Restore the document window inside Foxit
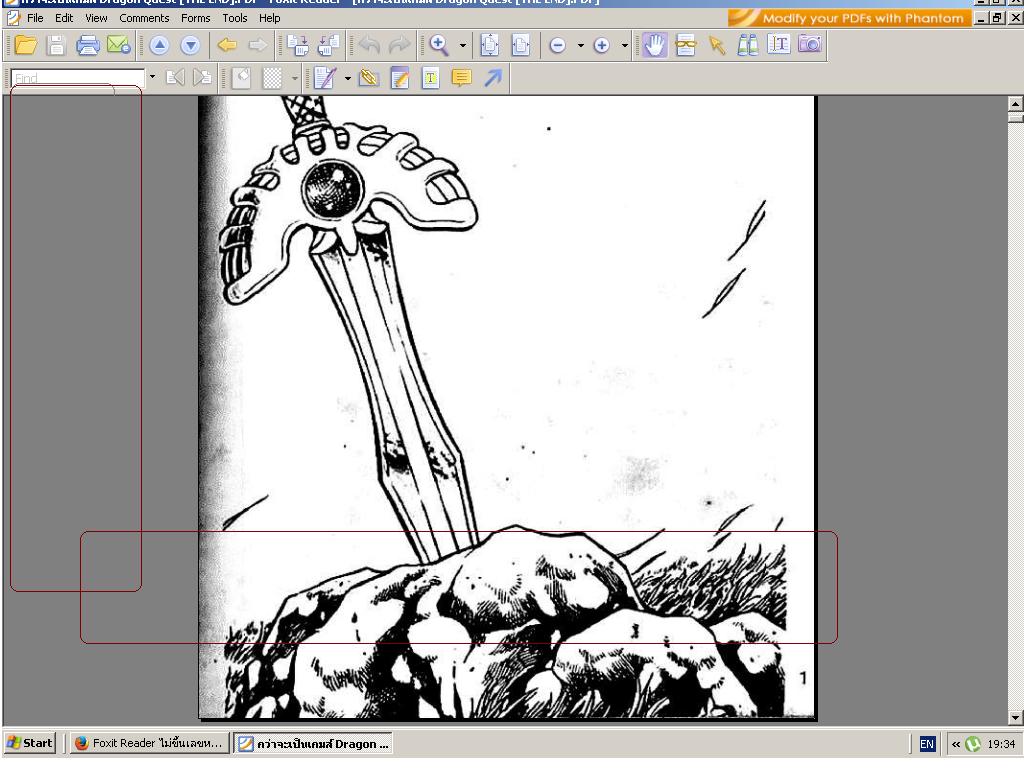This screenshot has height=768, width=1024. pos(997,18)
